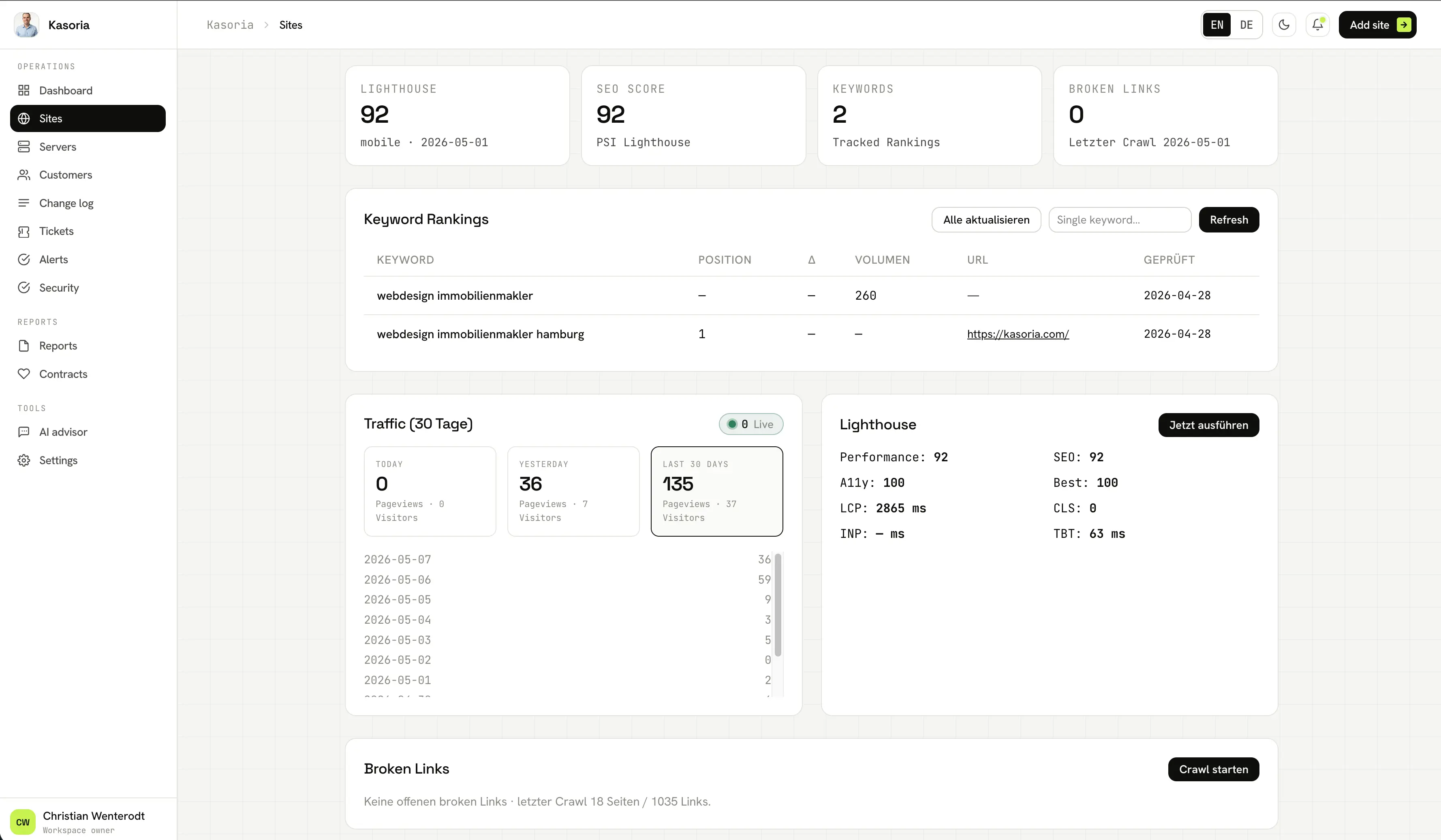
Task: Select the Last 30 Days traffic card
Action: (717, 491)
